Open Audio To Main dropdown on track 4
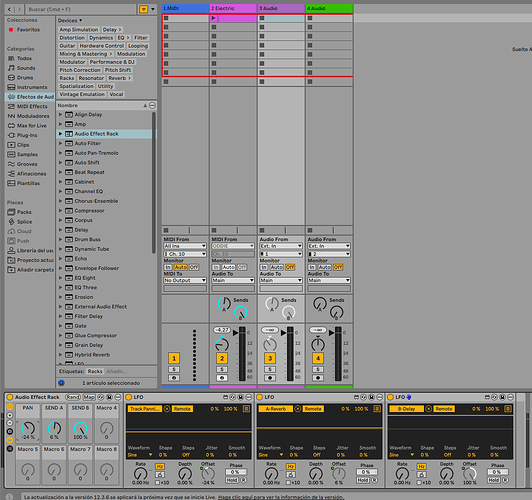 pyautogui.click(x=329, y=281)
